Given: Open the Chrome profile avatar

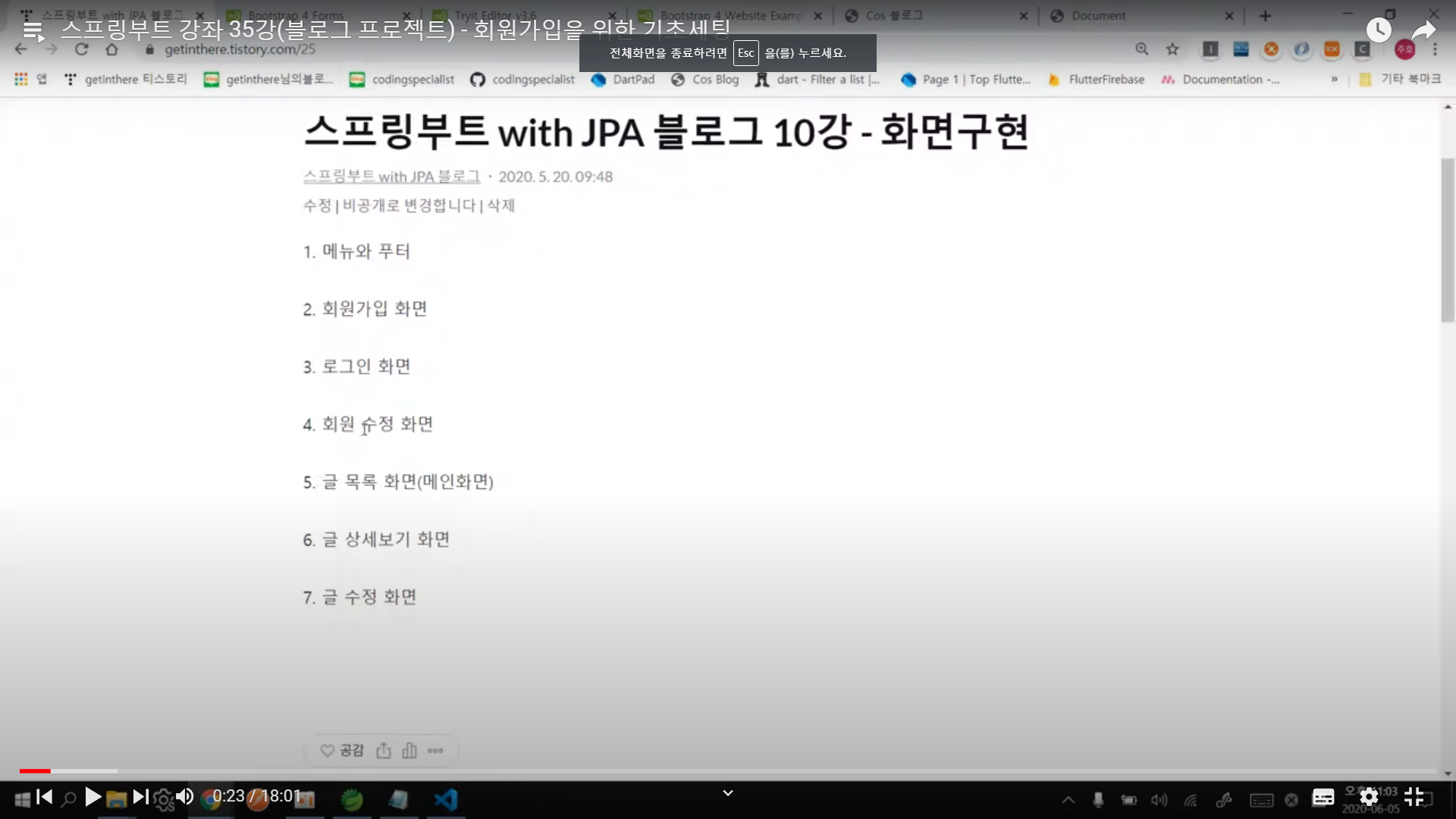Looking at the screenshot, I should click(x=1404, y=49).
